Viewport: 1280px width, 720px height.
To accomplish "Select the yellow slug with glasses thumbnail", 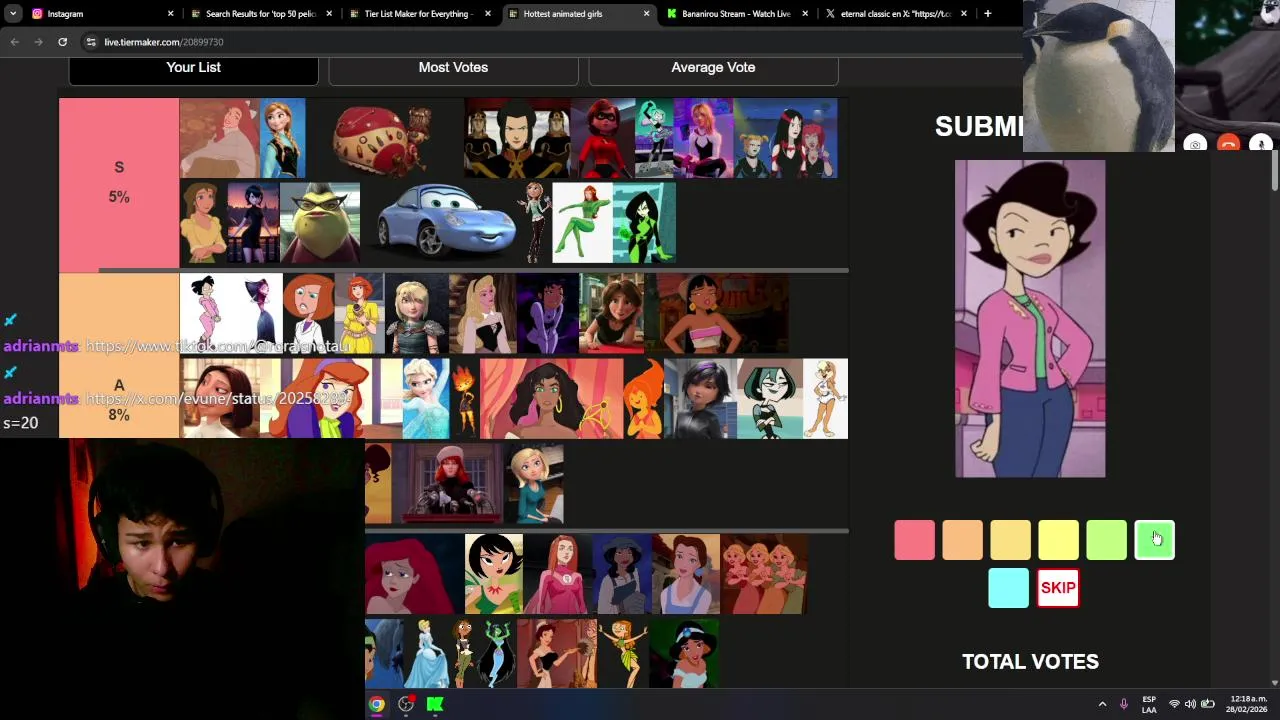I will coord(320,223).
